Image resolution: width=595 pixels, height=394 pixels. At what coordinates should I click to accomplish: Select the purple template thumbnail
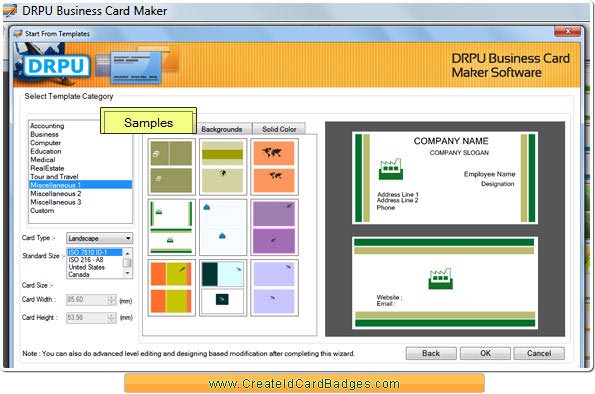[x=274, y=227]
